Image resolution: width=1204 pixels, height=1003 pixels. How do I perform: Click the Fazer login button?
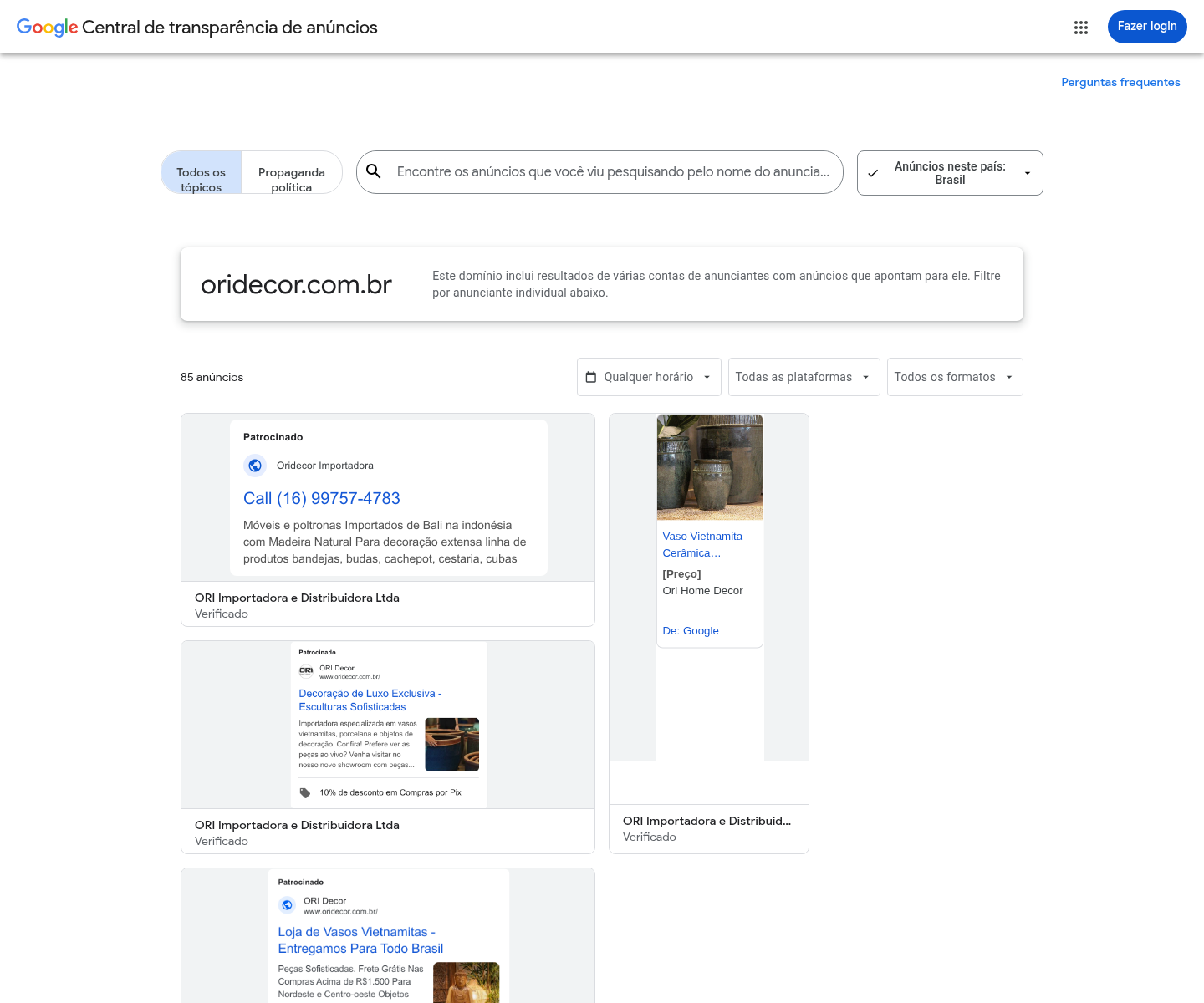click(1147, 27)
